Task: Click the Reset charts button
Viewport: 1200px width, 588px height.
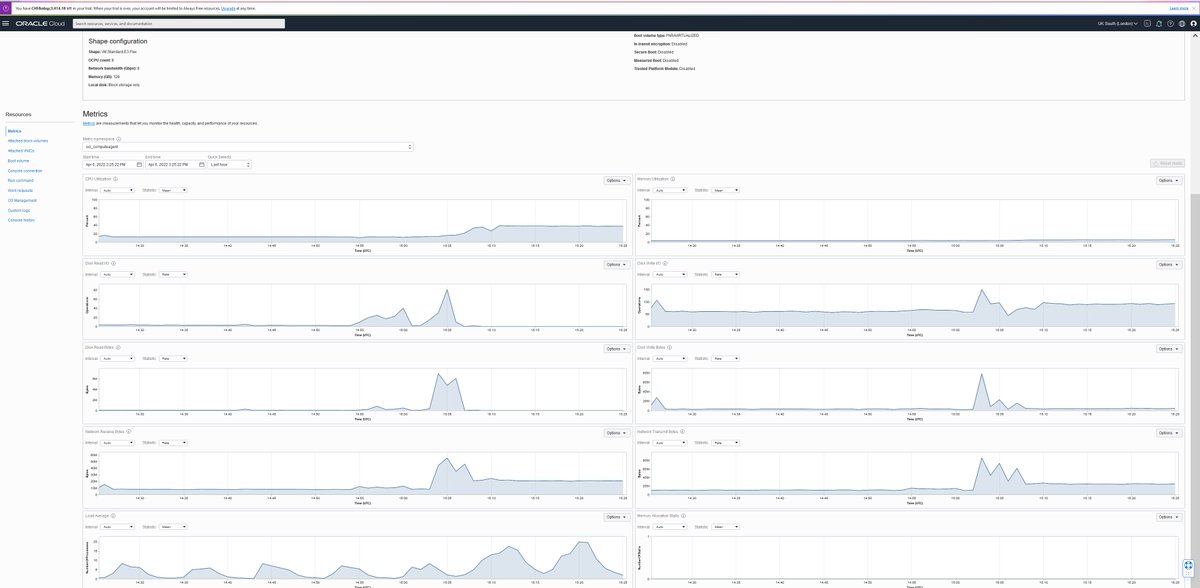Action: click(1168, 163)
